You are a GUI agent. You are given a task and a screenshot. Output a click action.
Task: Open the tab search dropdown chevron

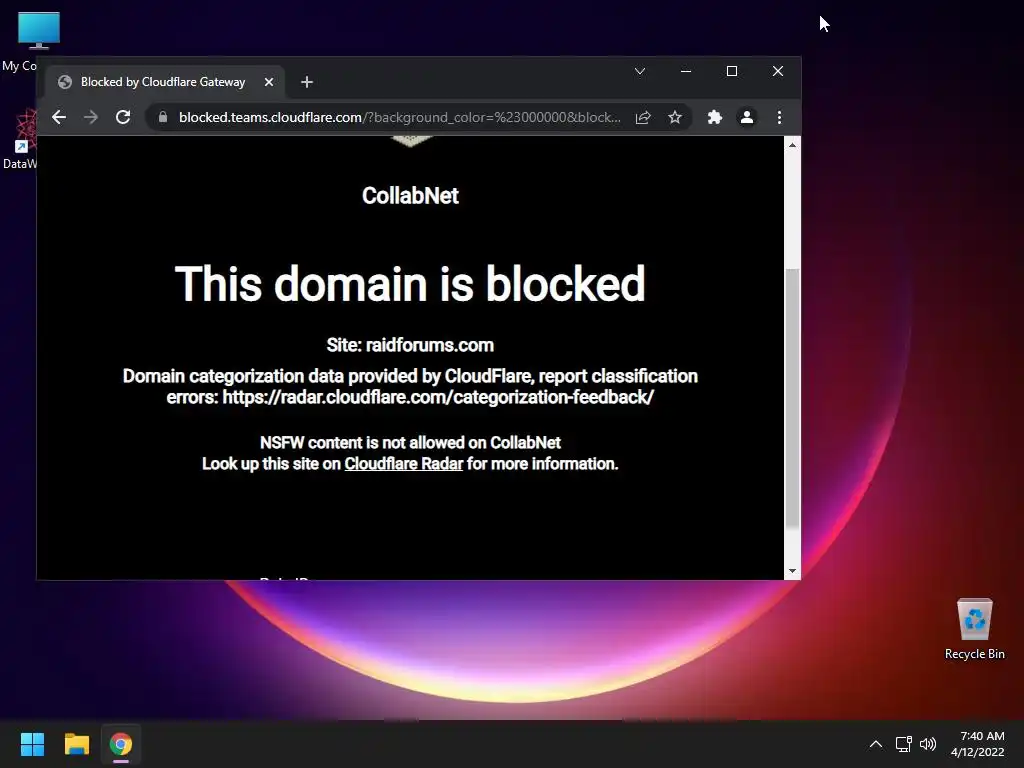pyautogui.click(x=640, y=71)
